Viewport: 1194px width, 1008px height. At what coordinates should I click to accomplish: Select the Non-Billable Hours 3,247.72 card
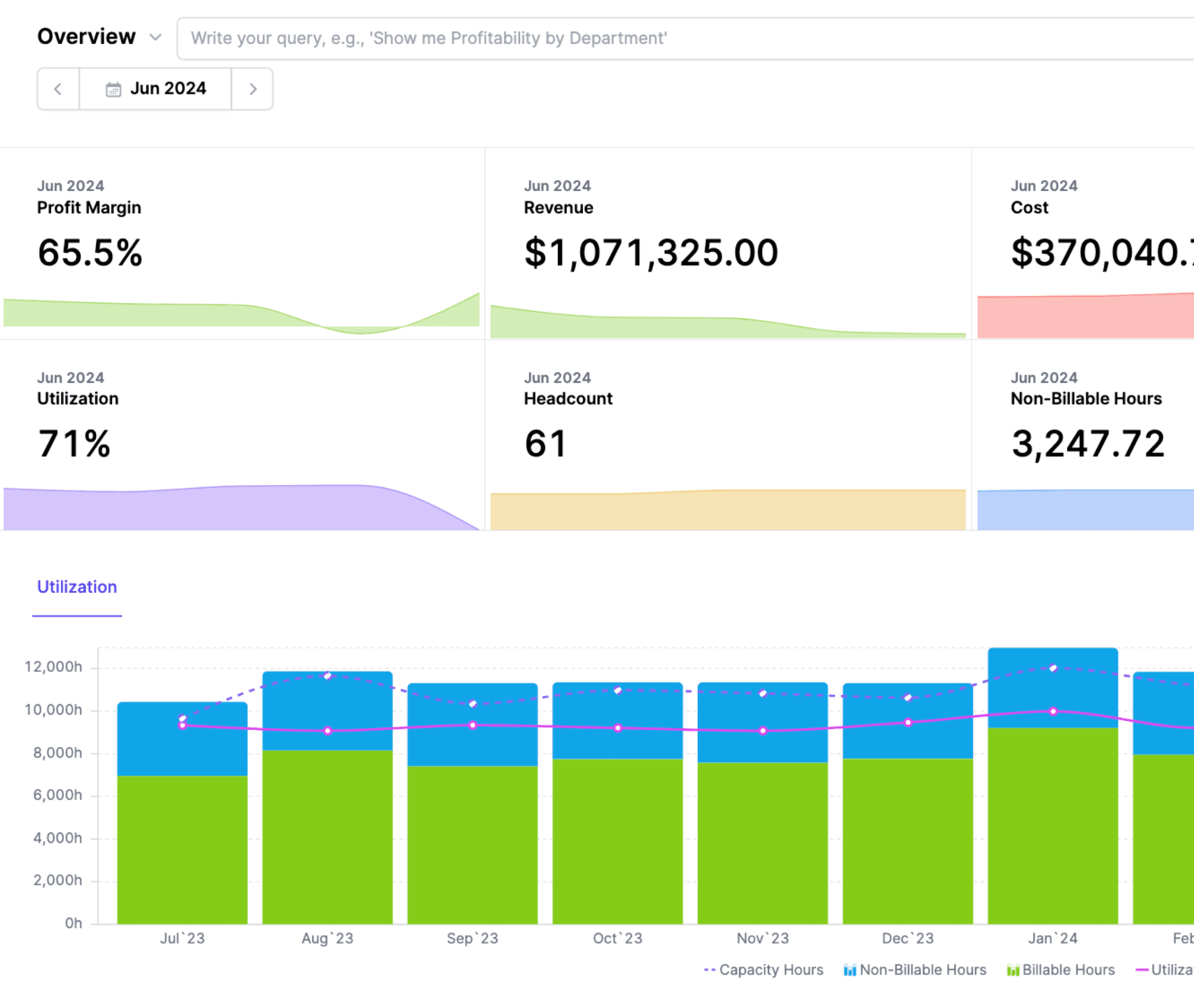pyautogui.click(x=1083, y=435)
